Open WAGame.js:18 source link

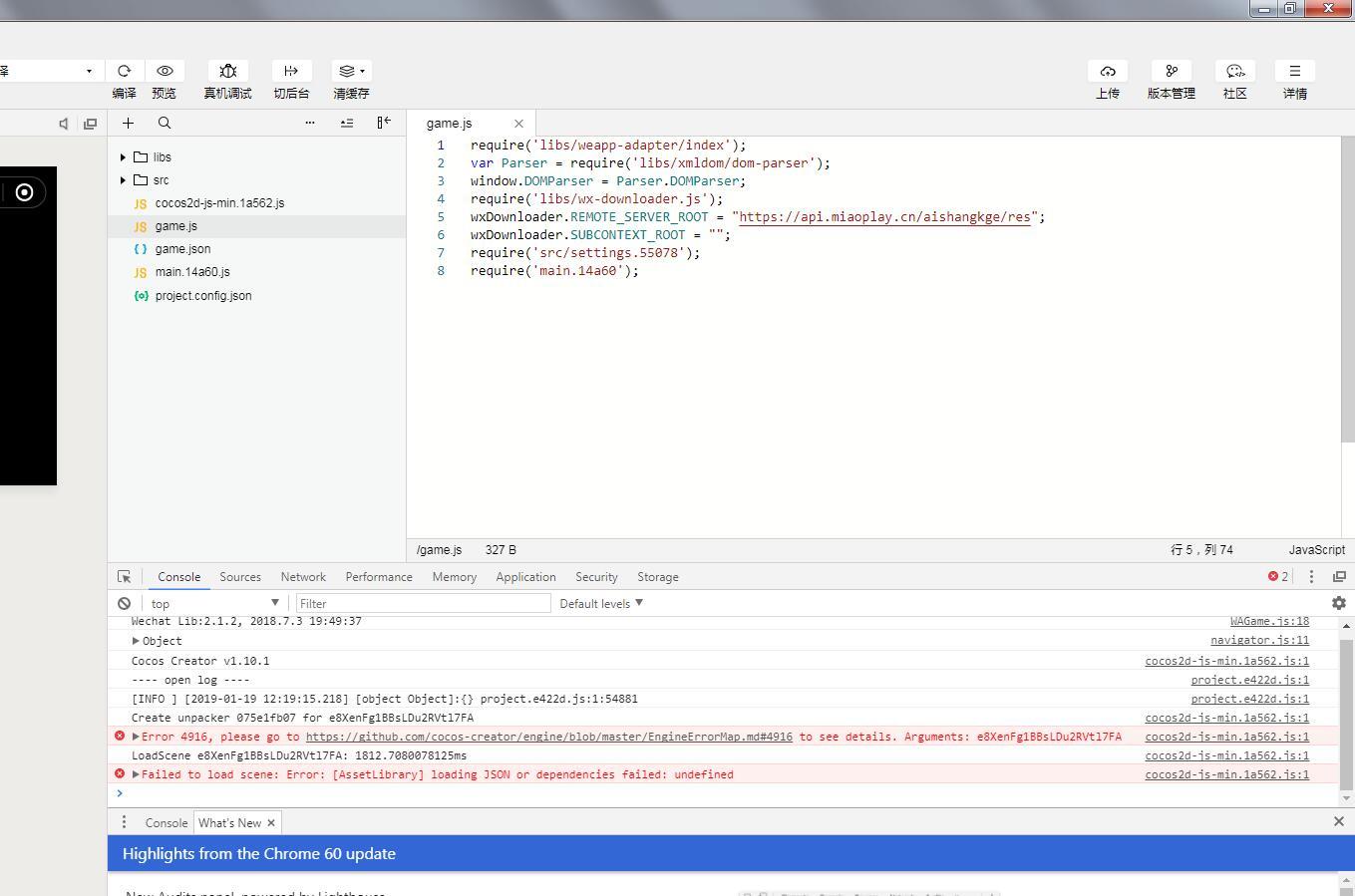click(1269, 622)
